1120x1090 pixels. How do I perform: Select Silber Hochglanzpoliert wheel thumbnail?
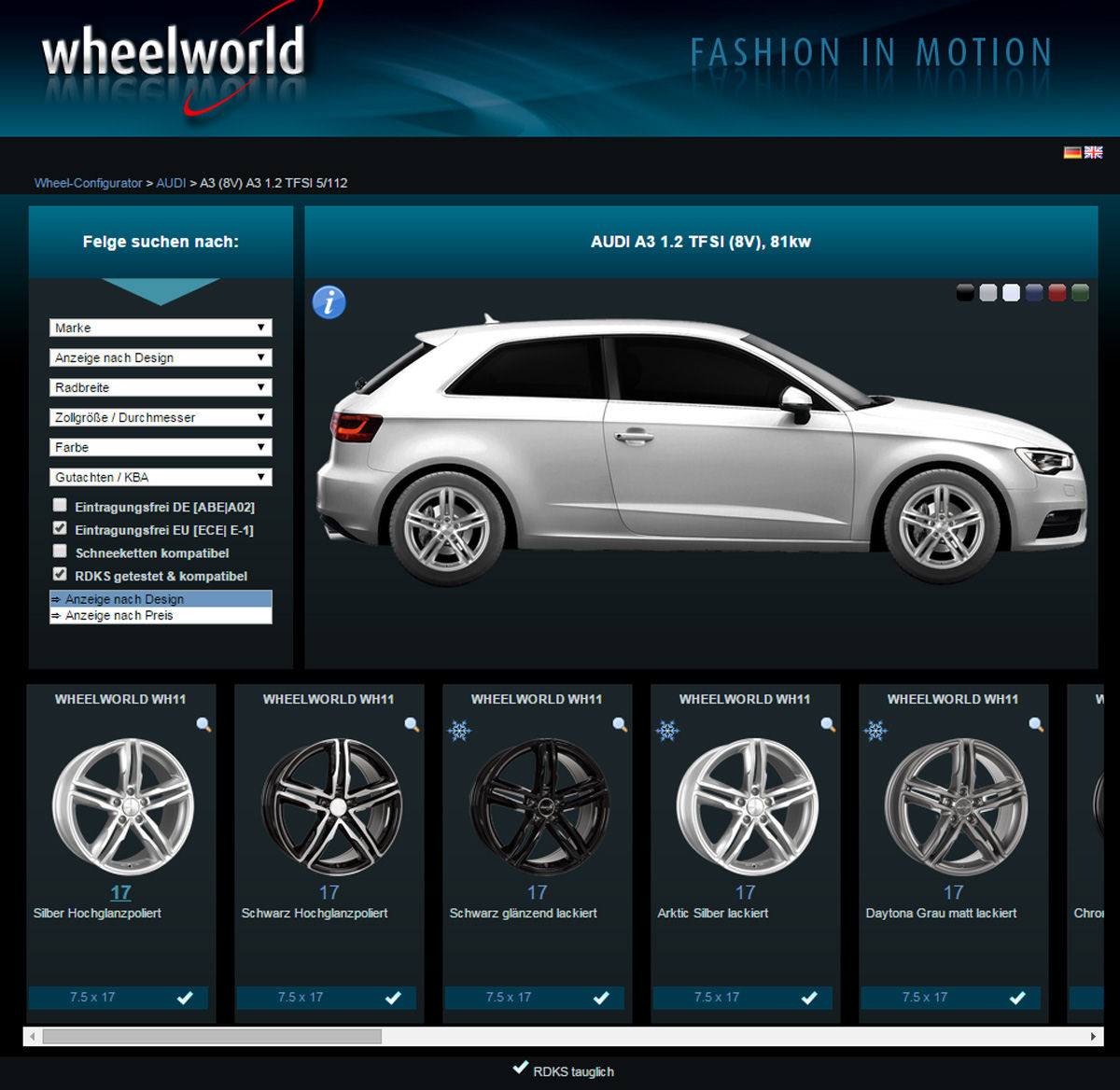pyautogui.click(x=123, y=807)
